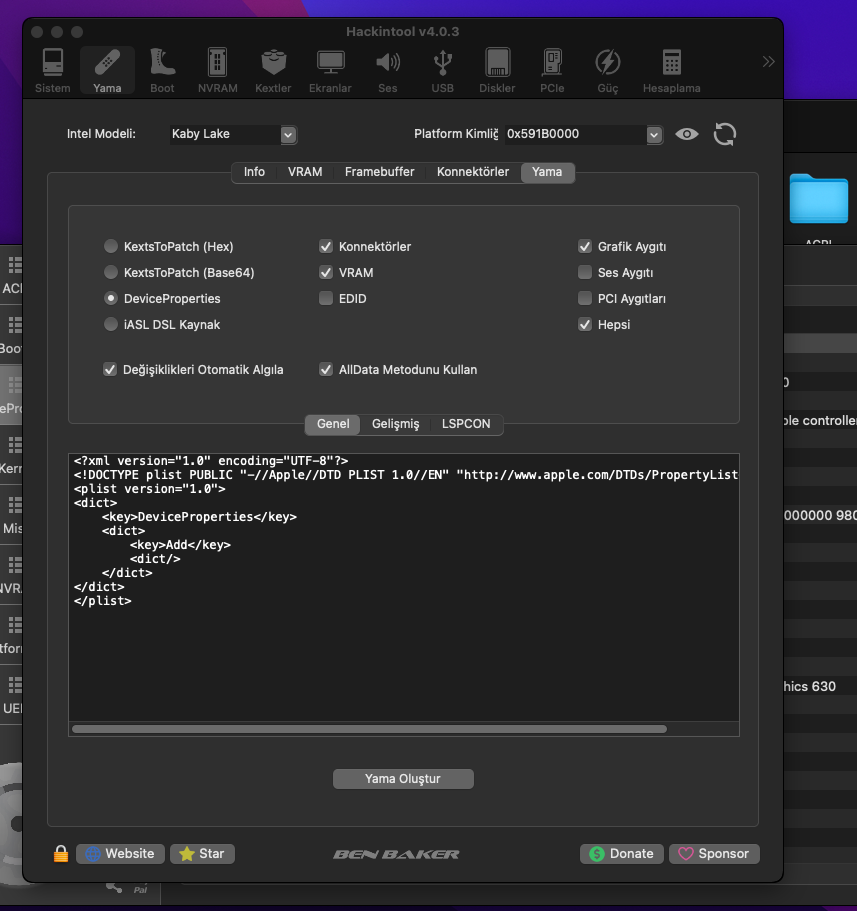
Task: Click the Yama Oluştur button
Action: [x=403, y=779]
